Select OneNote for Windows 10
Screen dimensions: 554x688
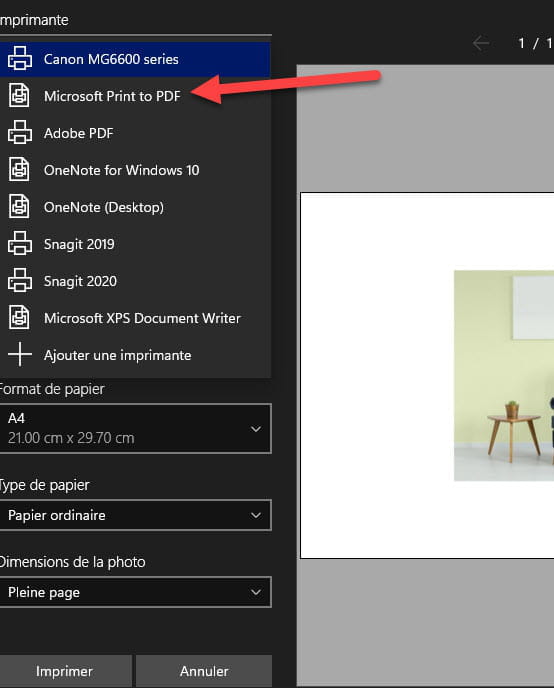click(135, 170)
